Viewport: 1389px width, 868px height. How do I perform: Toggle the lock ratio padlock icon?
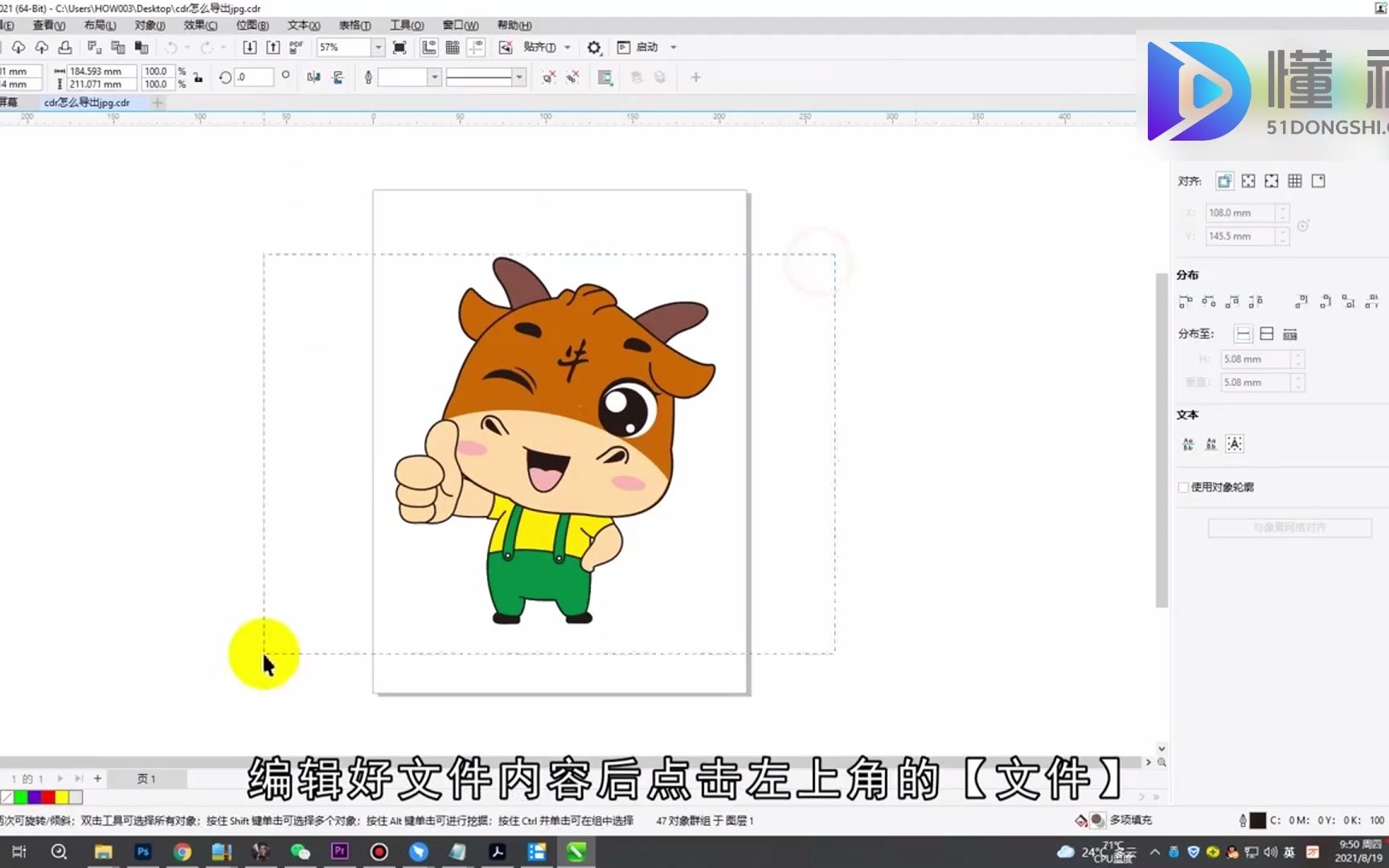(x=198, y=78)
